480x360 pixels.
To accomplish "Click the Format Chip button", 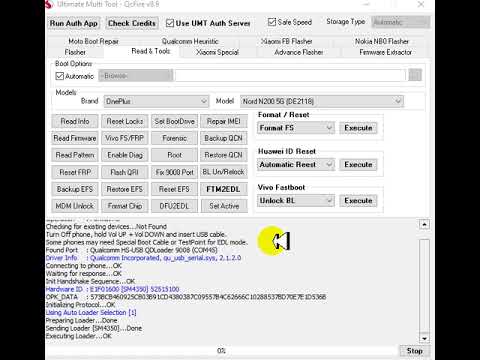I will (125, 206).
